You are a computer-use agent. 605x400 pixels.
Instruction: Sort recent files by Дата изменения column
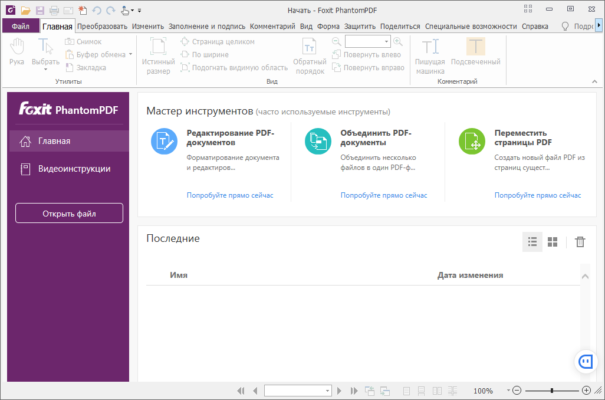click(x=470, y=275)
